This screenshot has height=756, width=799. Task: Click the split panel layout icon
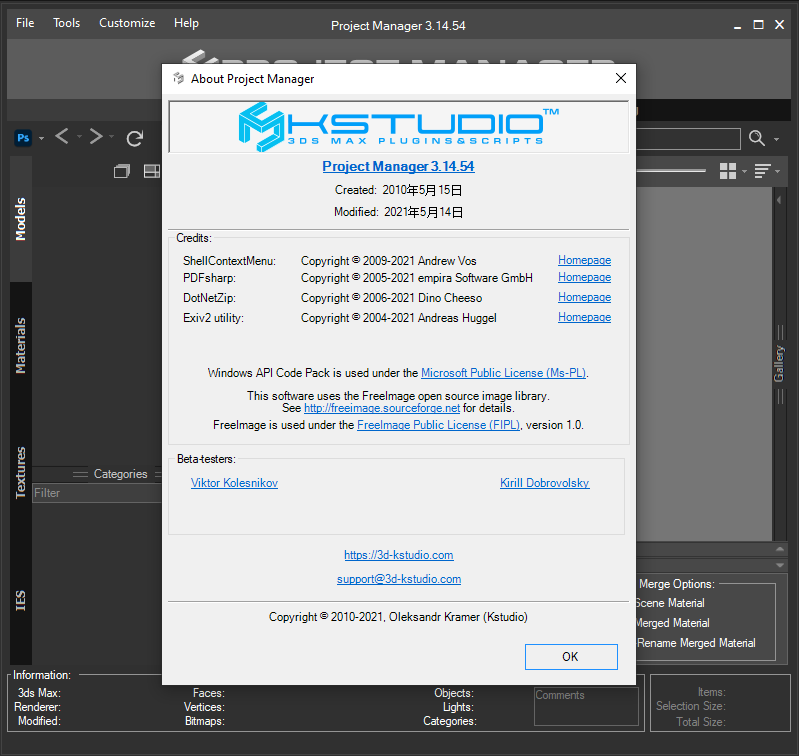152,171
